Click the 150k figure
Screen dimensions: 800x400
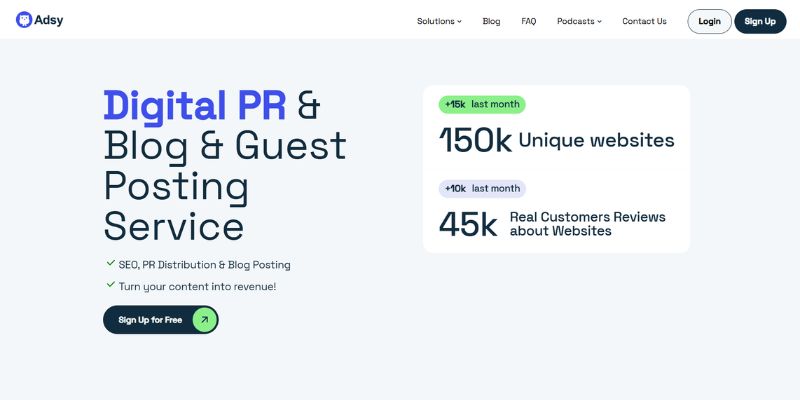pyautogui.click(x=475, y=140)
